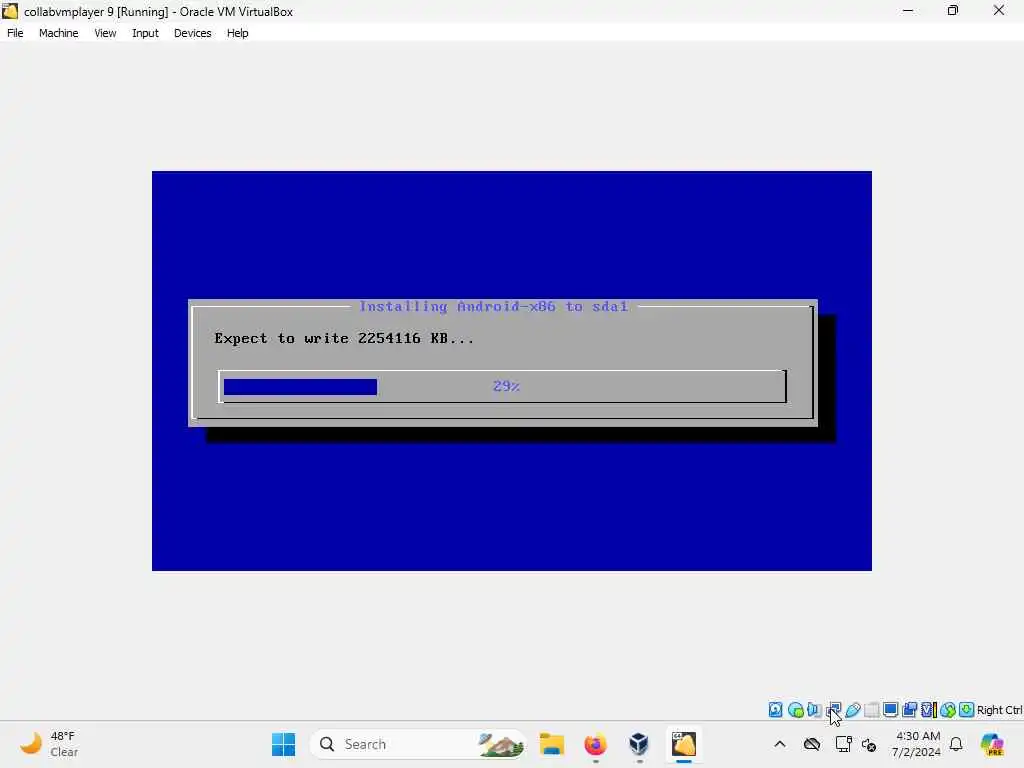The width and height of the screenshot is (1024, 768).
Task: Open File Explorer from the taskbar
Action: coord(552,744)
